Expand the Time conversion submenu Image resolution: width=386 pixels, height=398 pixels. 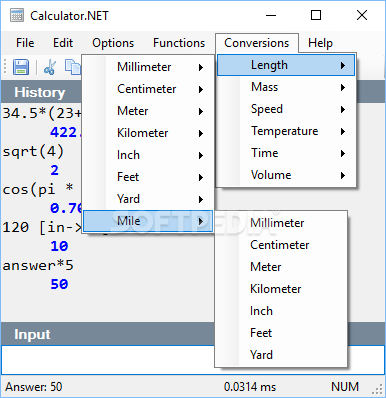pos(286,153)
